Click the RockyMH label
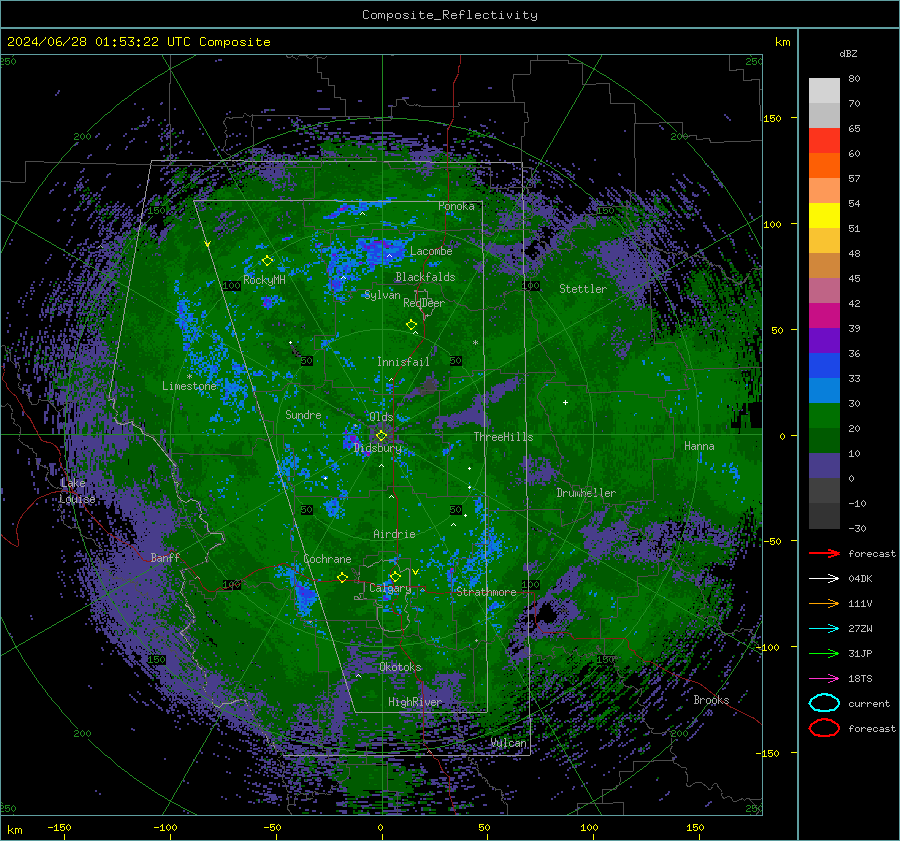This screenshot has width=900, height=841. (264, 280)
